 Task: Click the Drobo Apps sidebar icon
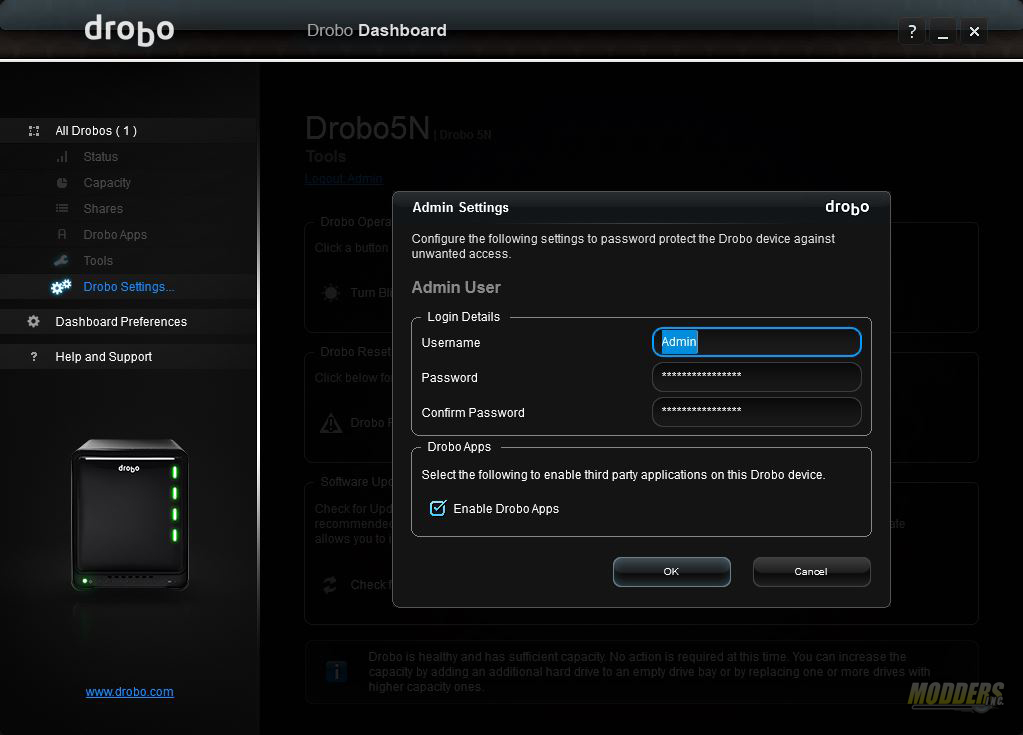click(62, 235)
